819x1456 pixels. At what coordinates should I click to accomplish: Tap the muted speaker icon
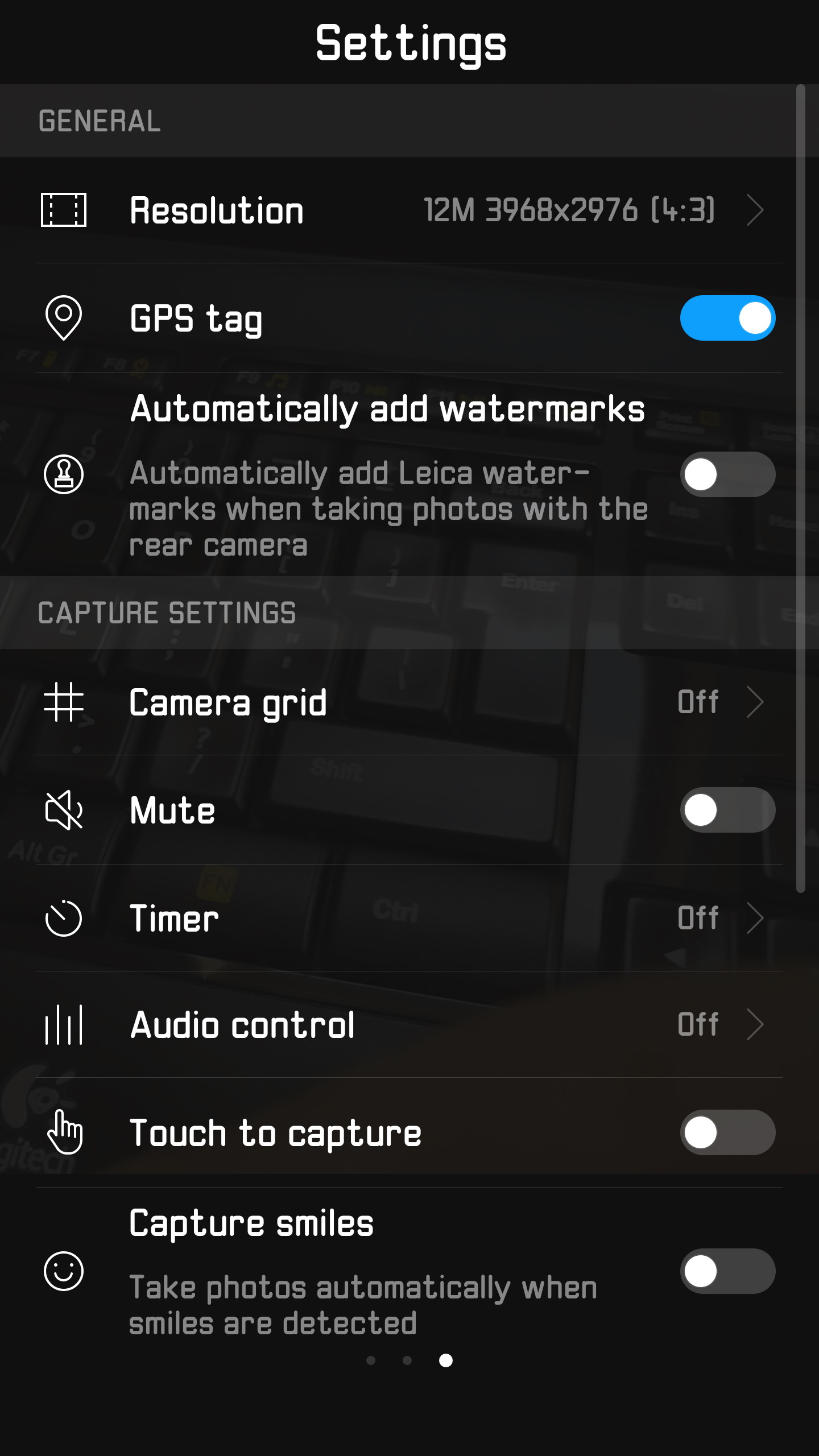64,810
